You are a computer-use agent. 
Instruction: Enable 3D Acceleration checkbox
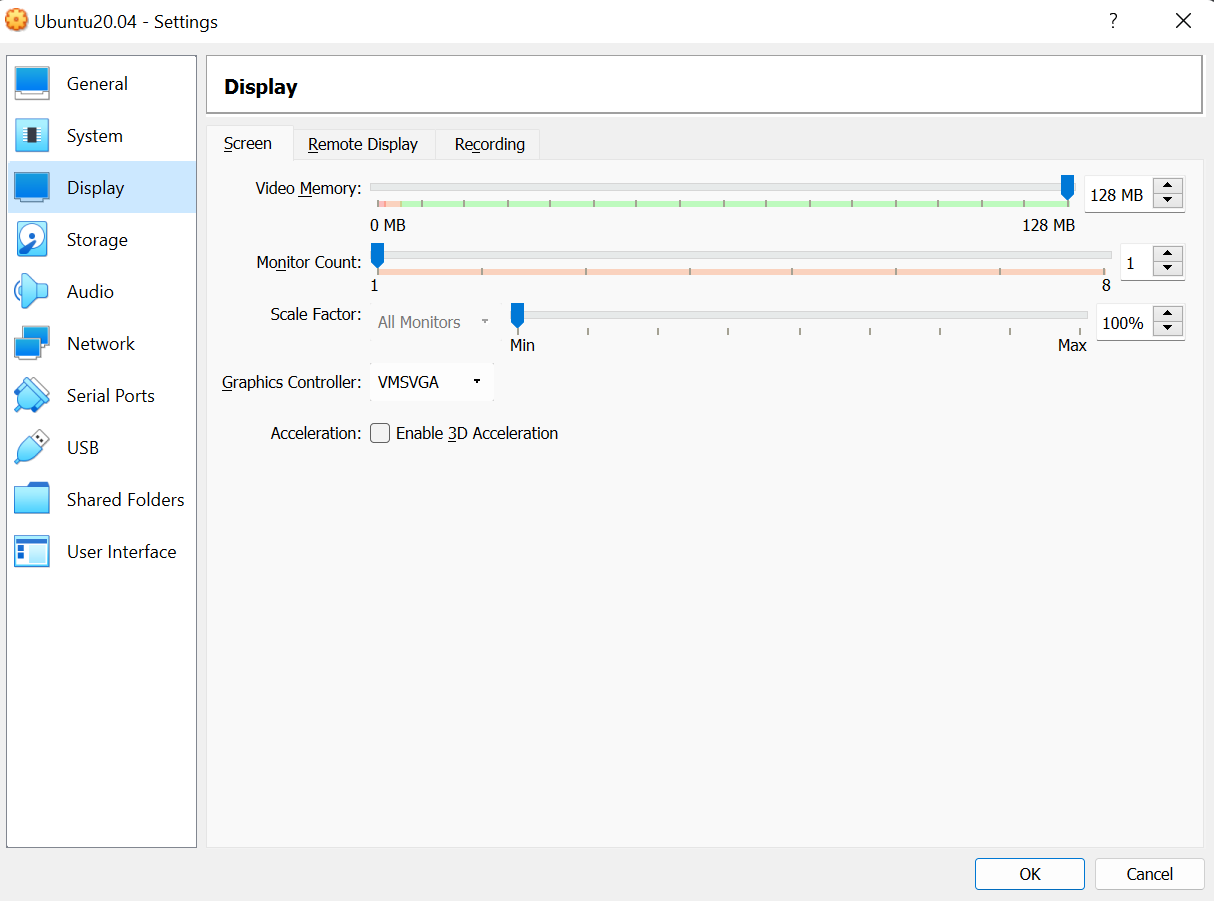[x=380, y=433]
